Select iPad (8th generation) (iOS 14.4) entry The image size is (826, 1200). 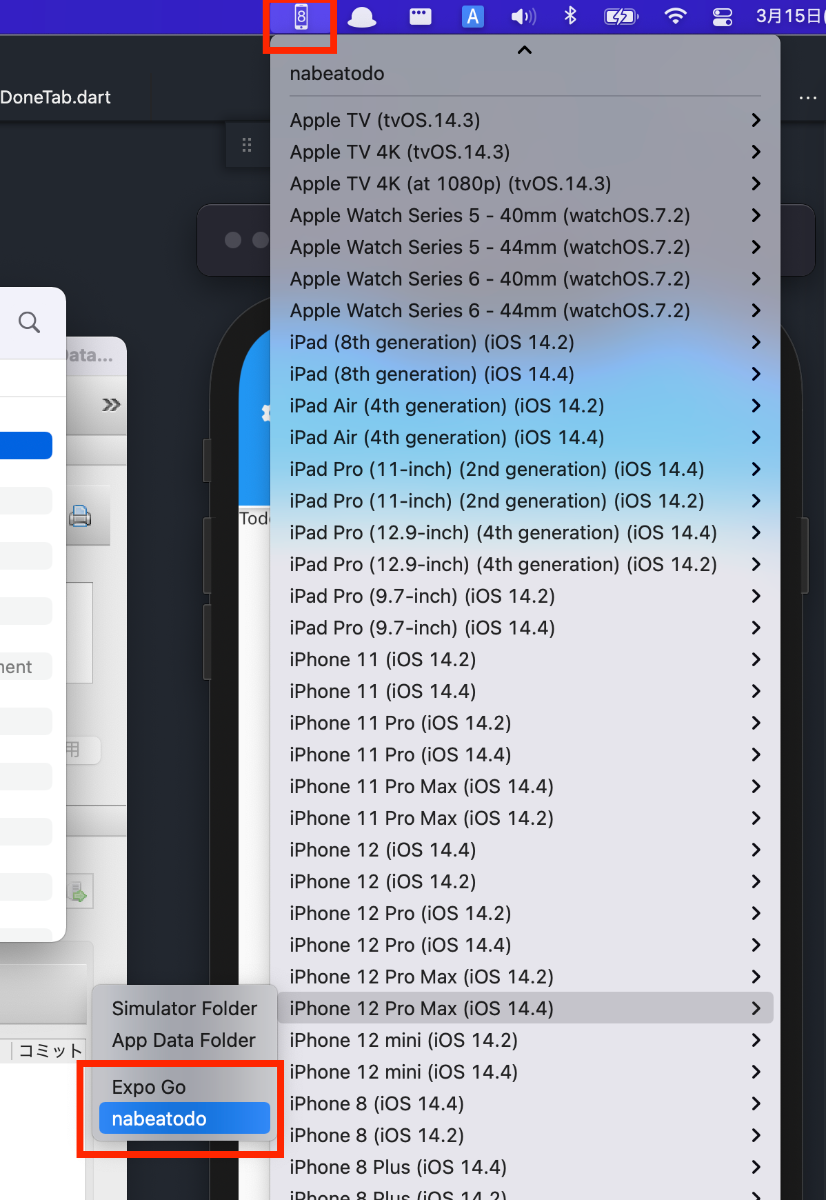(524, 374)
